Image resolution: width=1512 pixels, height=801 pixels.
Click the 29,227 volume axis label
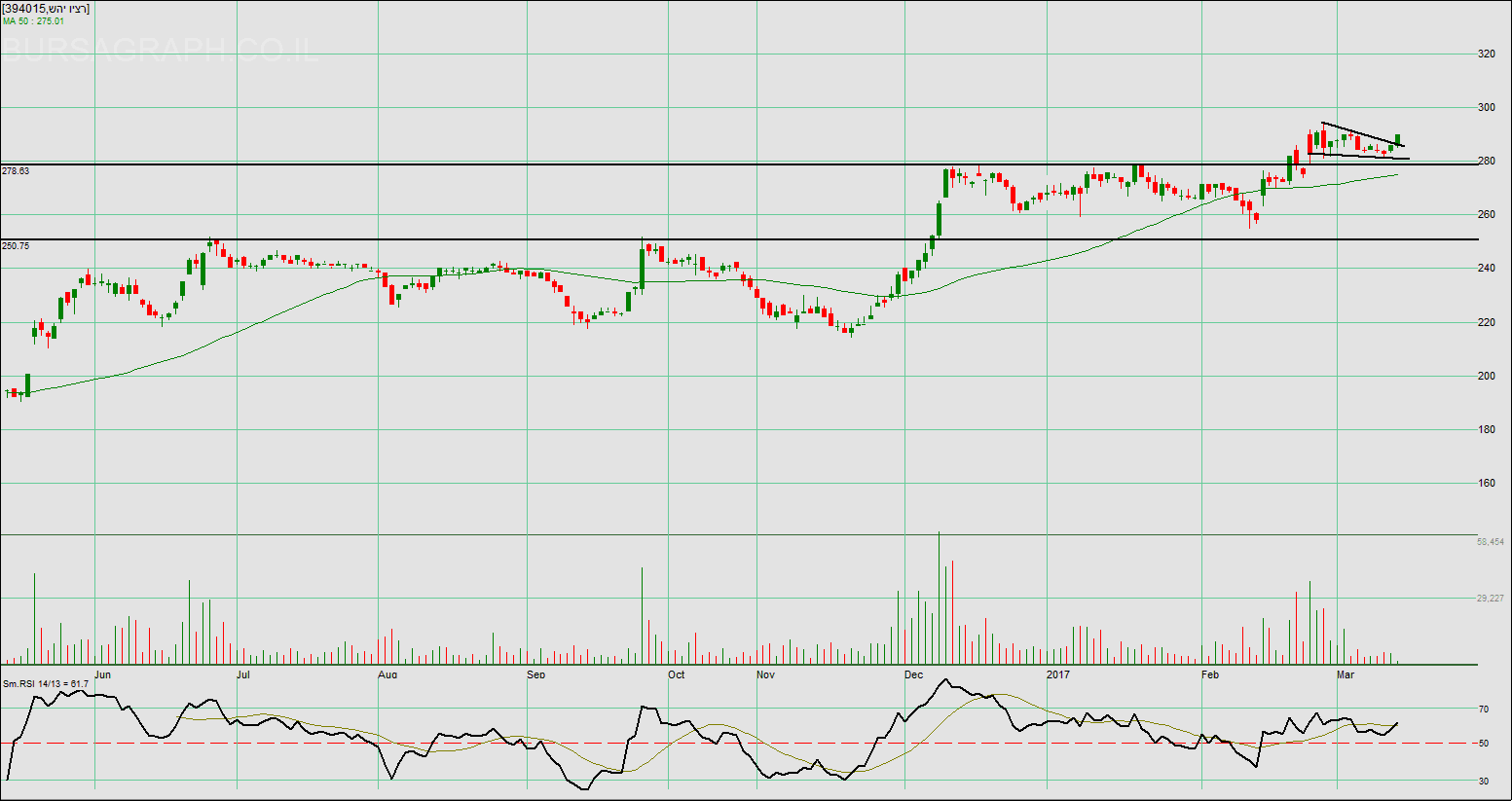coord(1490,599)
